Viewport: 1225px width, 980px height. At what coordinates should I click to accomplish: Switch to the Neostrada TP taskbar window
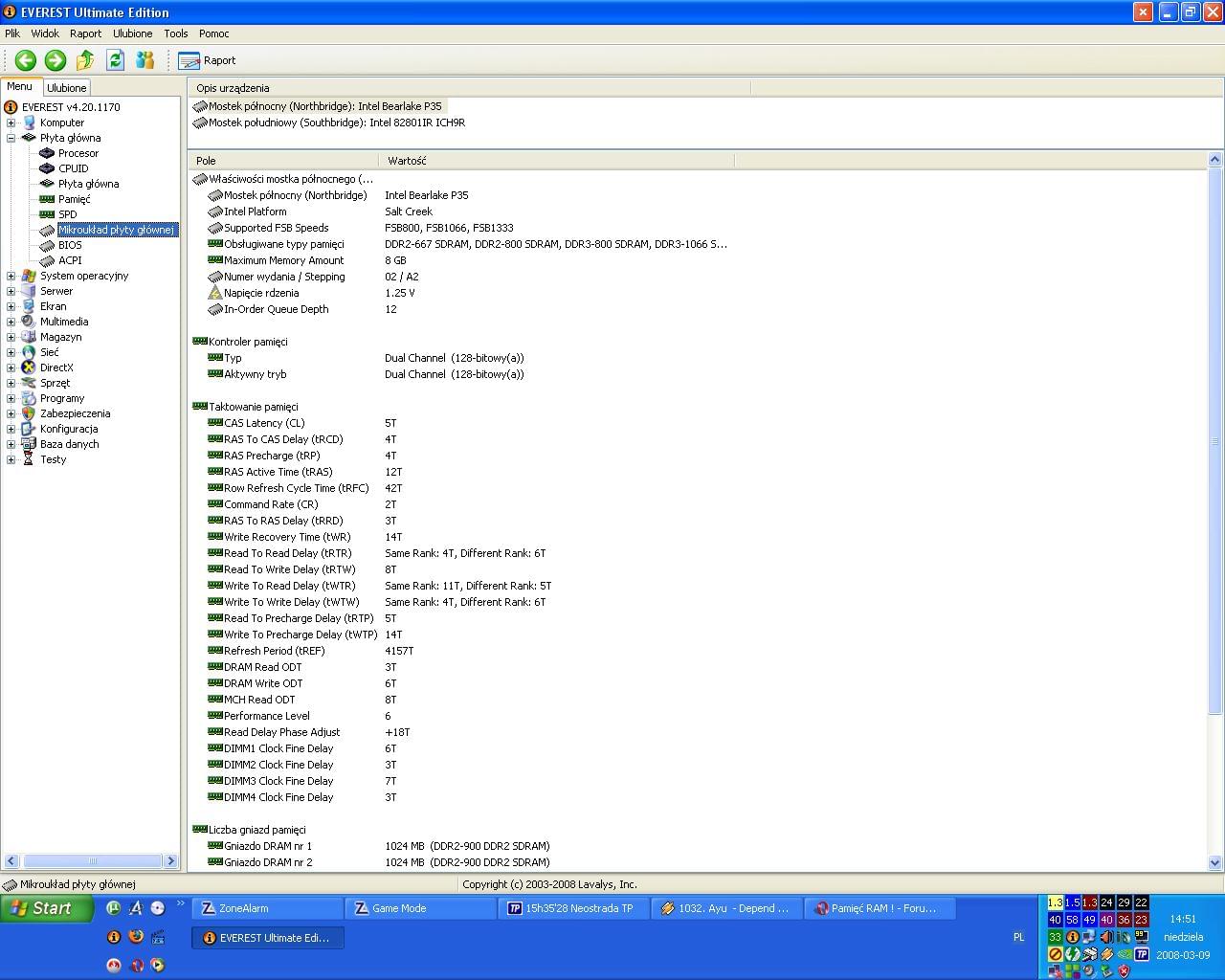[574, 908]
